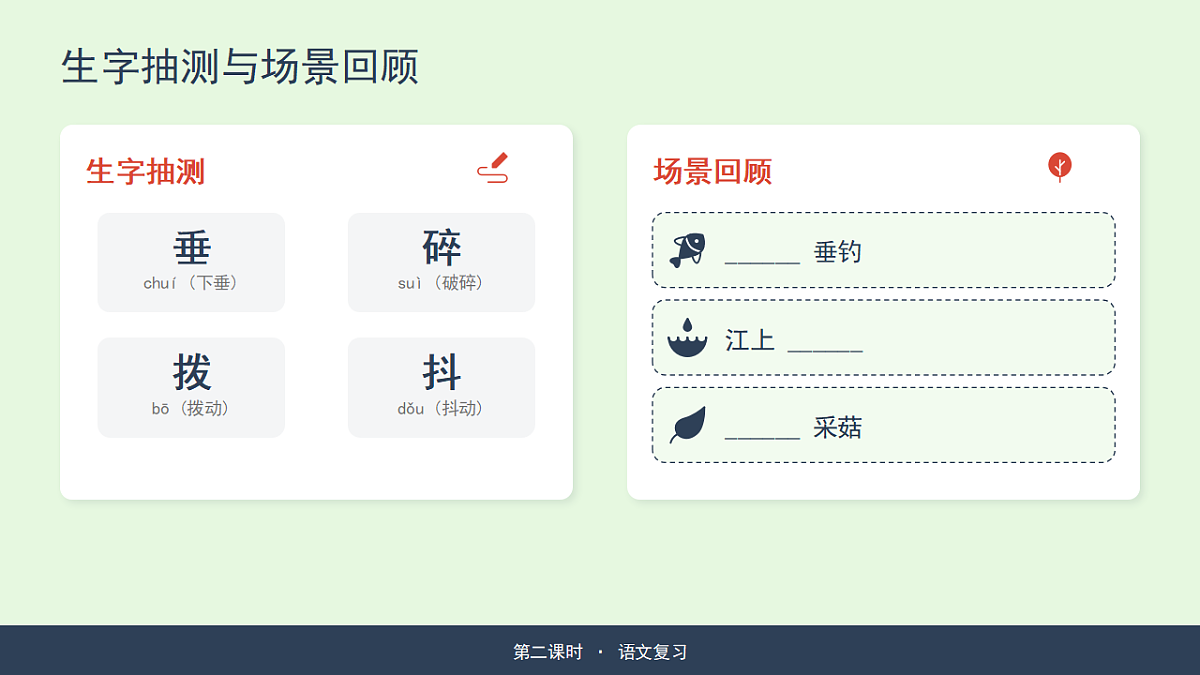Click the blank after 江上
The height and width of the screenshot is (675, 1200).
coord(825,341)
